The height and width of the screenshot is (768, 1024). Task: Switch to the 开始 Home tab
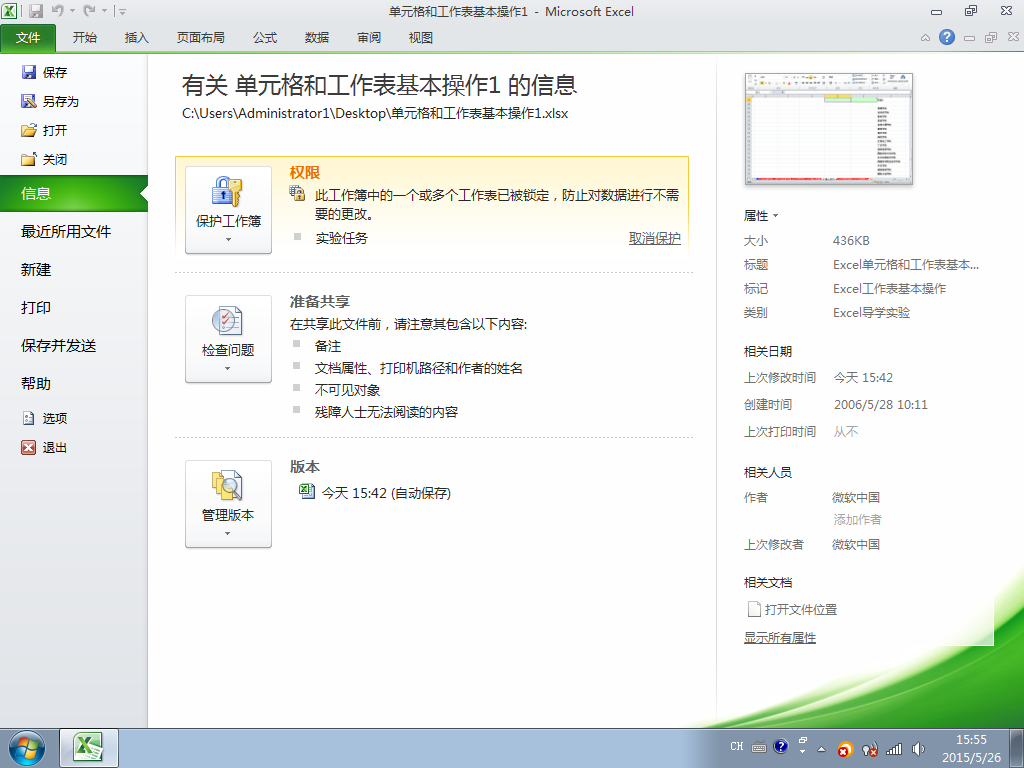pyautogui.click(x=85, y=38)
